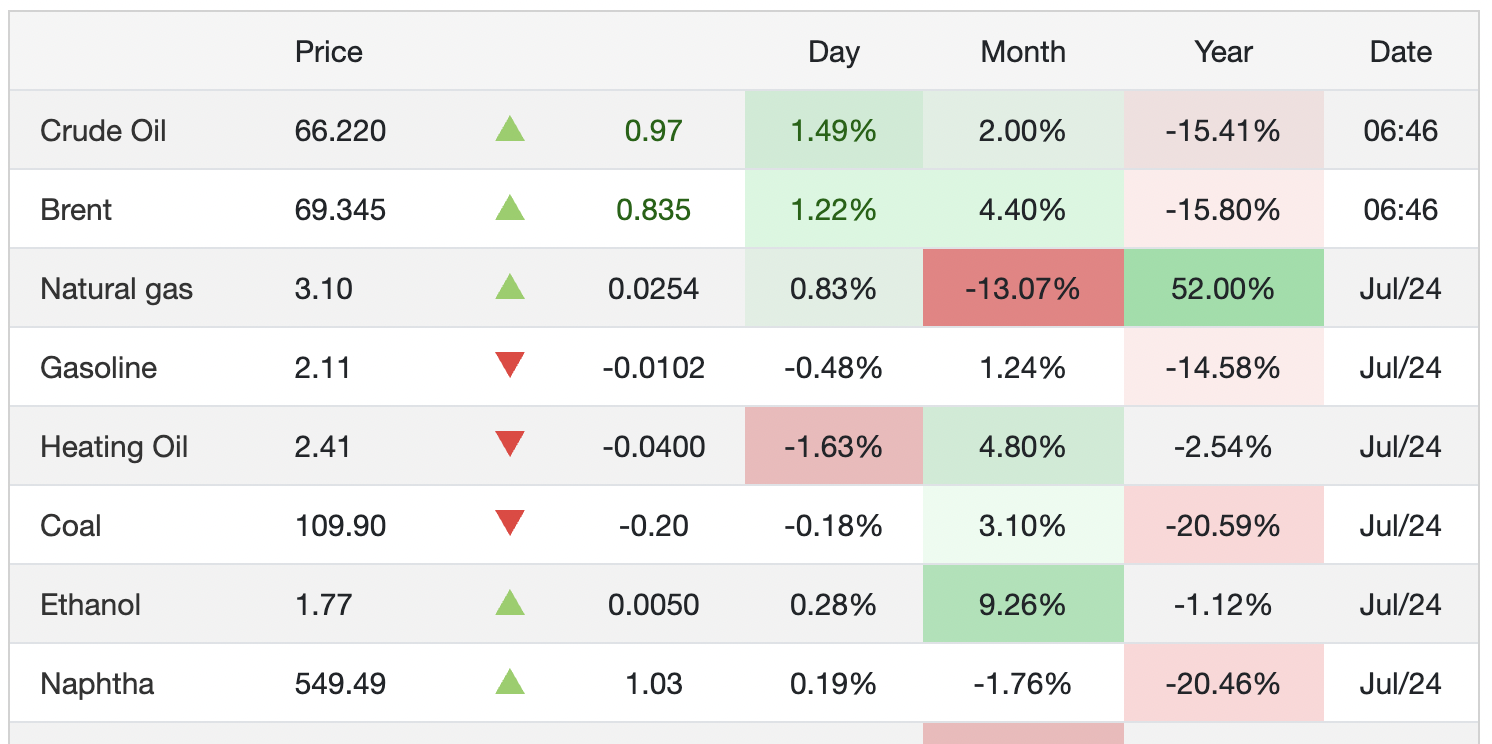Click Heating Oil change value -0.0400
The width and height of the screenshot is (1492, 744).
click(x=654, y=447)
